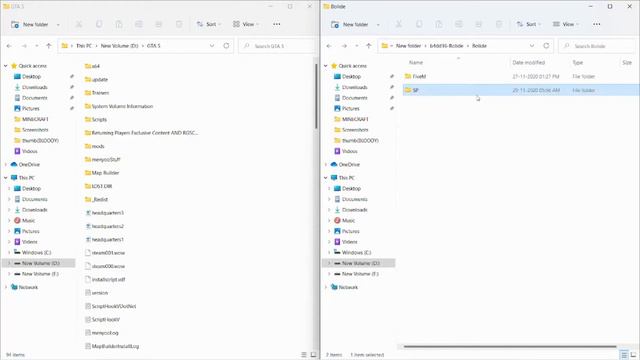Screen dimensions: 640x360
Task: Click Share icon in Bolide window toolbar
Action: click(x=479, y=24)
